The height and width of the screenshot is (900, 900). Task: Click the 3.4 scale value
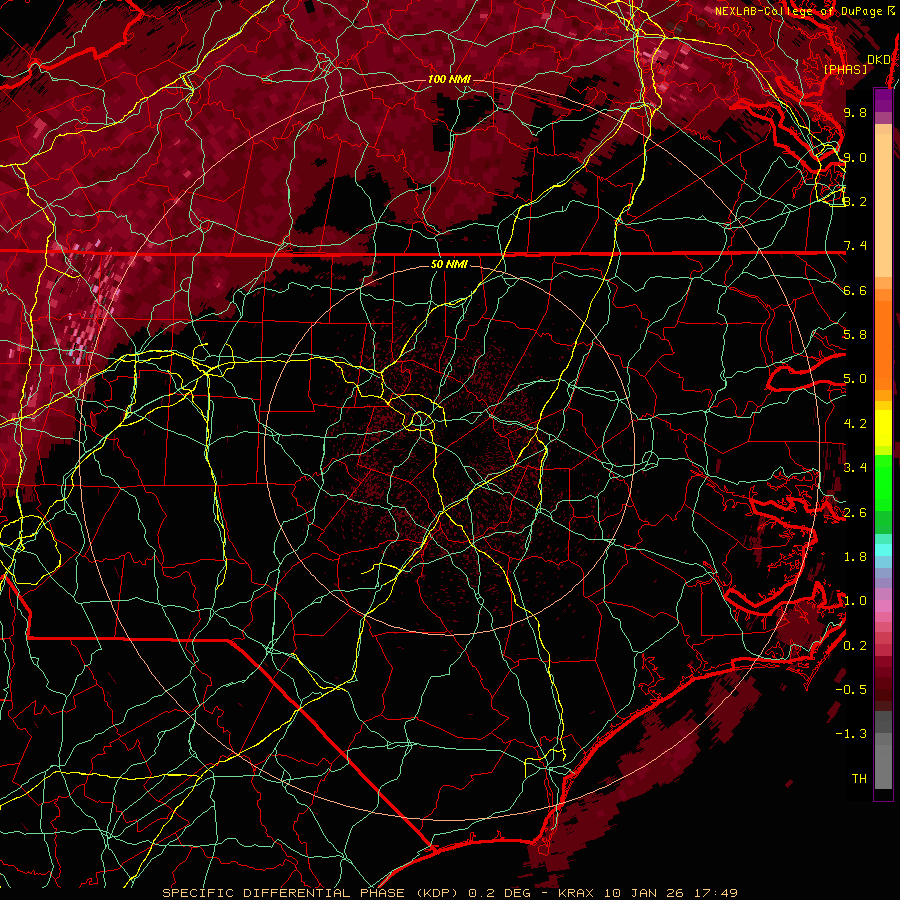coord(855,468)
